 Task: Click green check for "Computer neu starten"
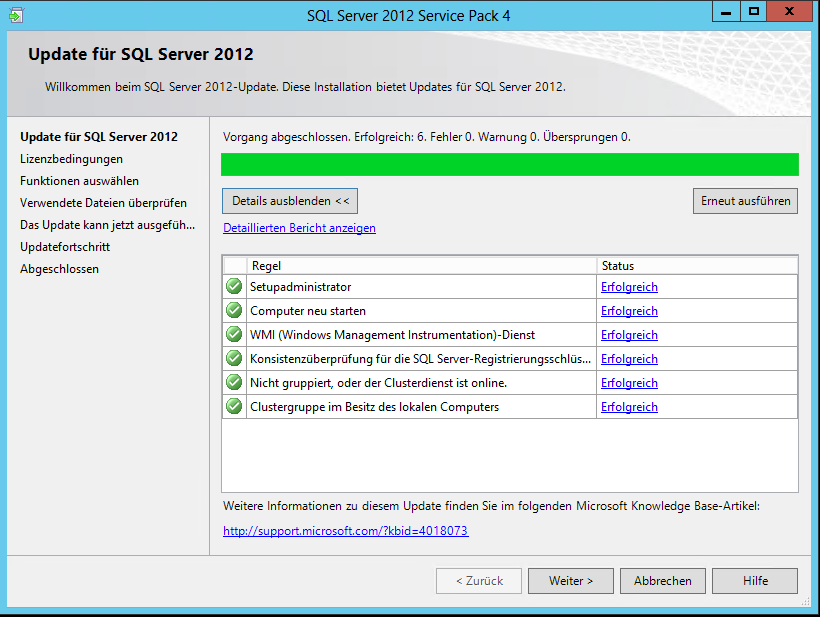coord(233,311)
